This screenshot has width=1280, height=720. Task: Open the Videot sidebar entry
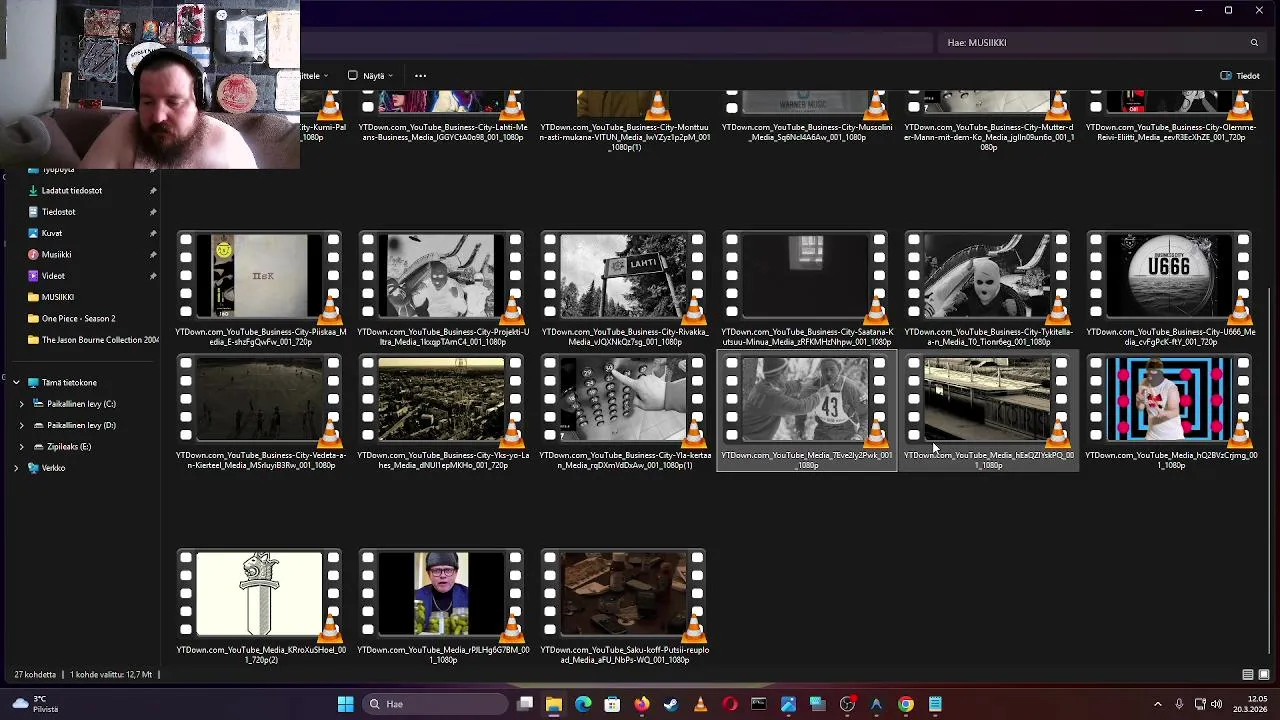[53, 276]
